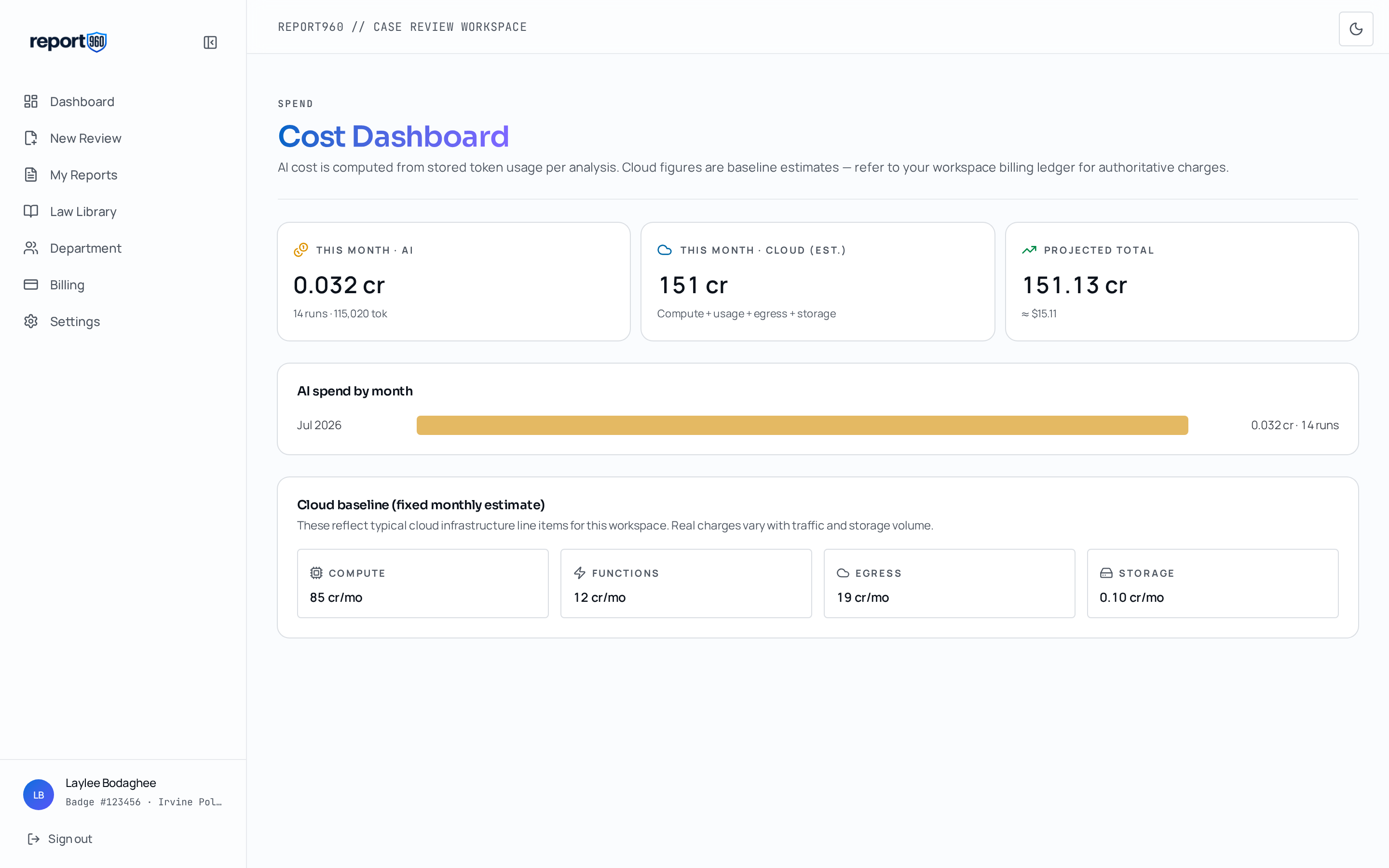Viewport: 1389px width, 868px height.
Task: Click the coins icon on AI card
Action: [301, 250]
